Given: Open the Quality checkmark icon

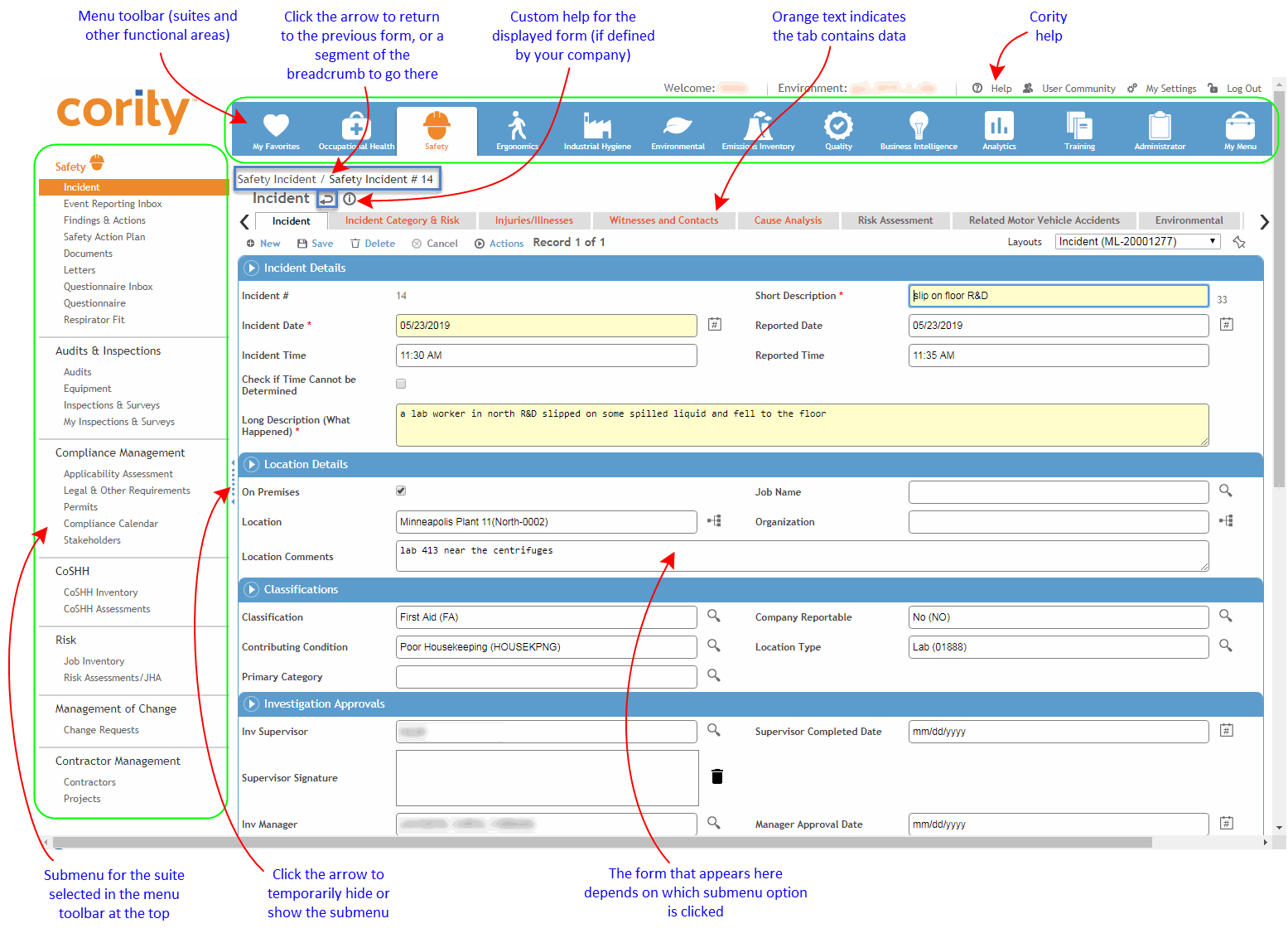Looking at the screenshot, I should (838, 125).
